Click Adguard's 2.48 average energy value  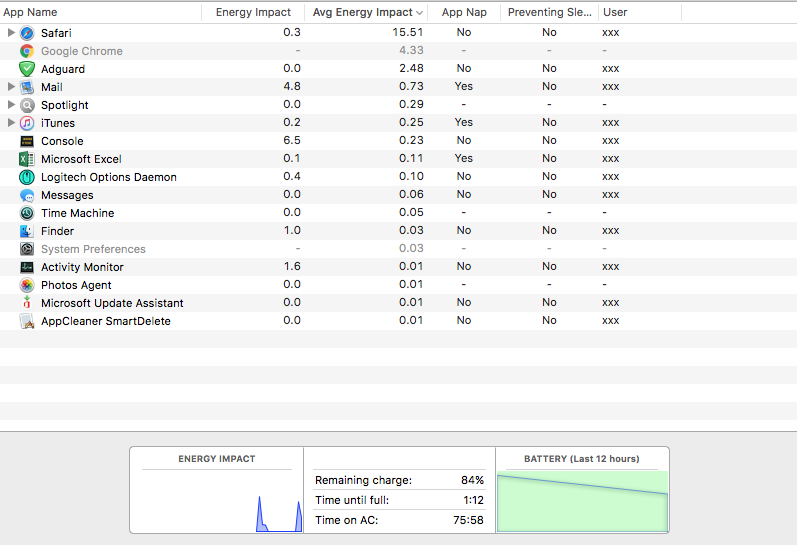click(411, 68)
